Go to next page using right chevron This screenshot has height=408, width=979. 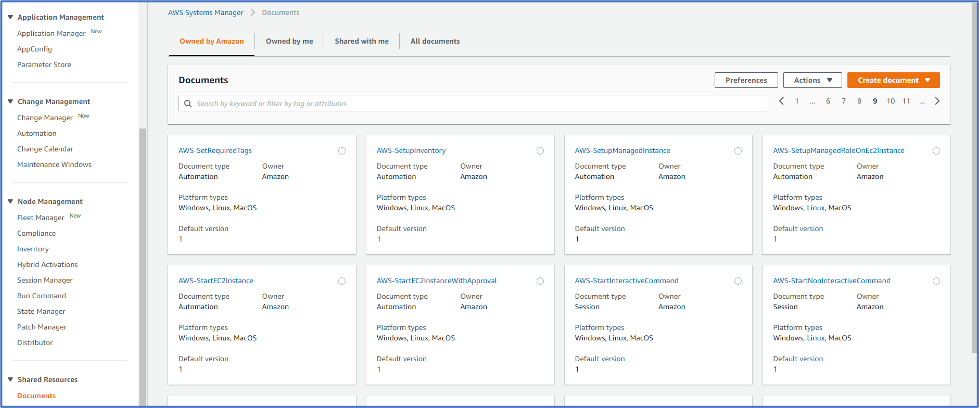pyautogui.click(x=937, y=101)
